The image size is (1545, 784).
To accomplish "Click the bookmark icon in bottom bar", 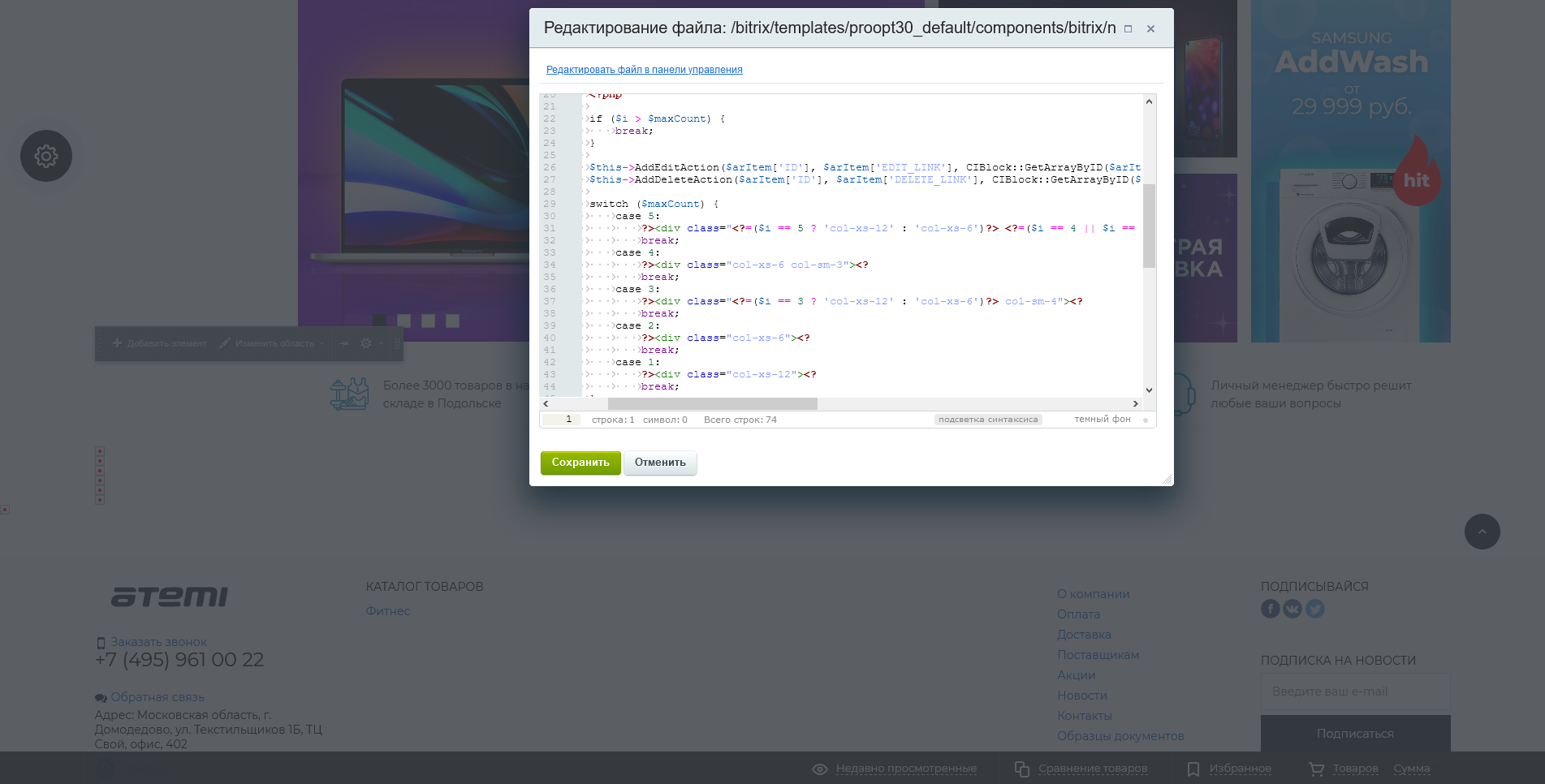I will 1193,769.
